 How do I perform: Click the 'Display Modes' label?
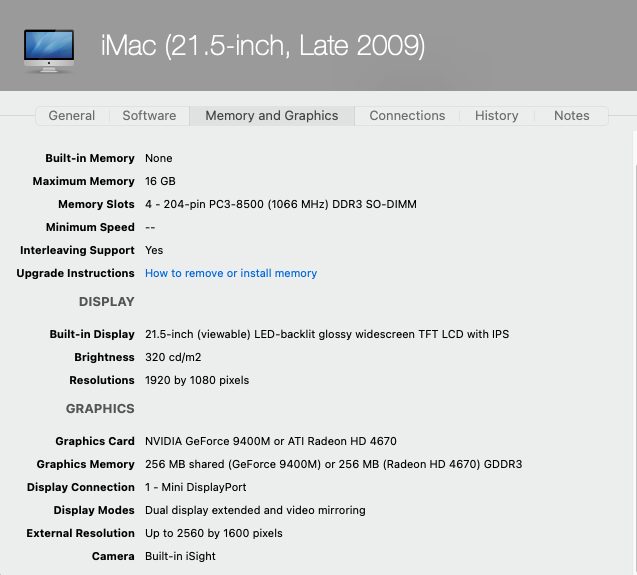point(94,510)
